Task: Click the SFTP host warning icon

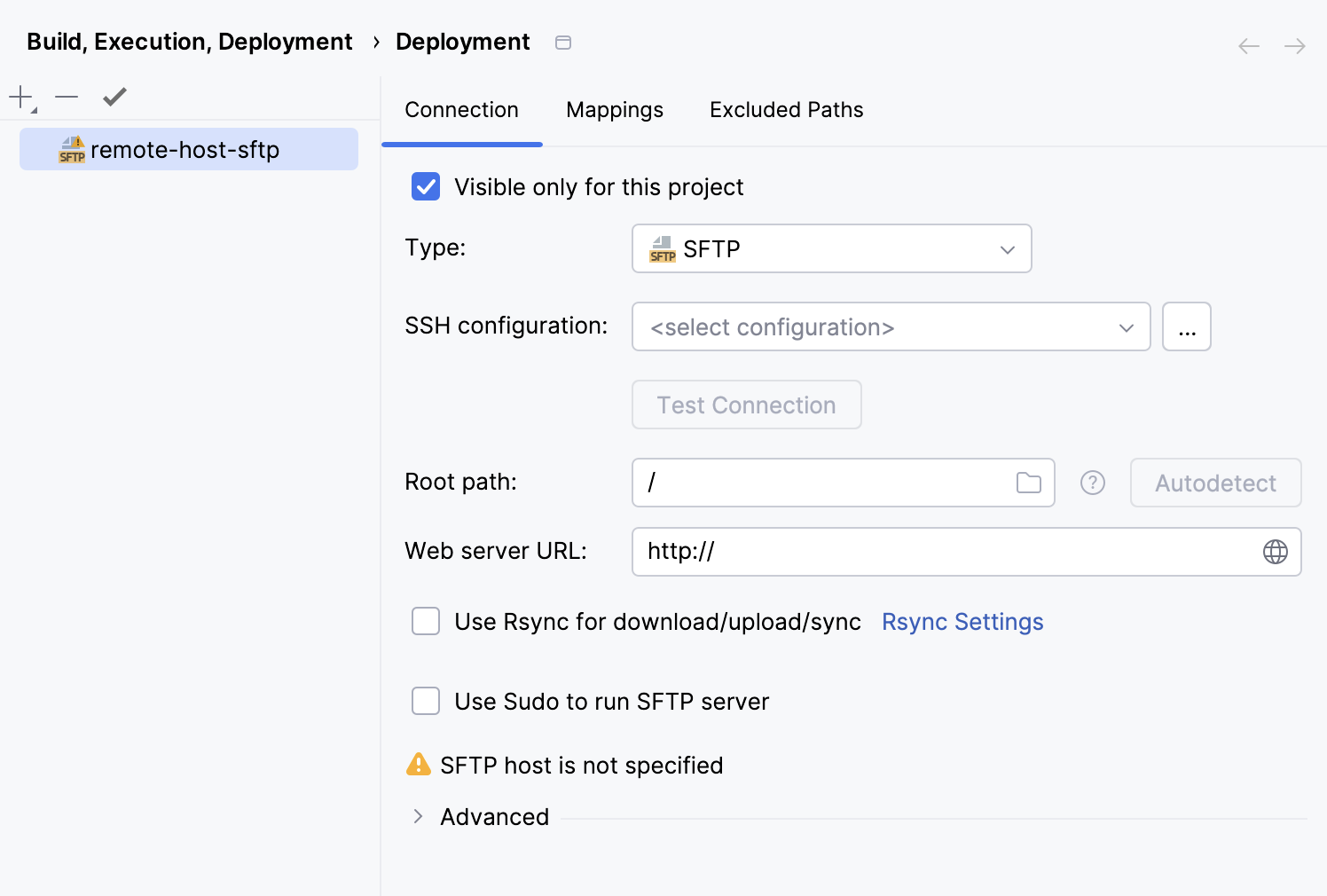Action: 418,764
